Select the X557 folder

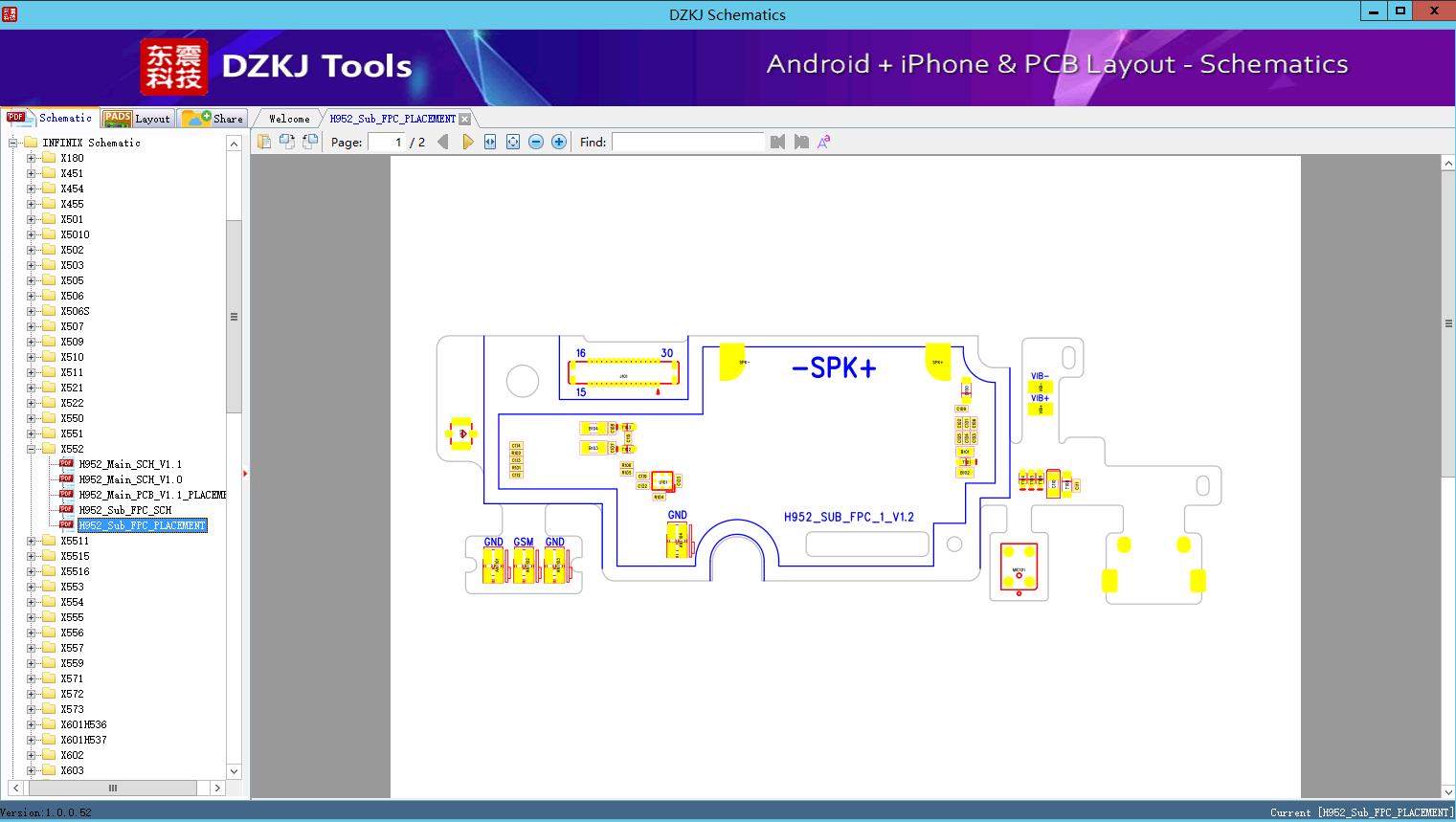click(72, 648)
